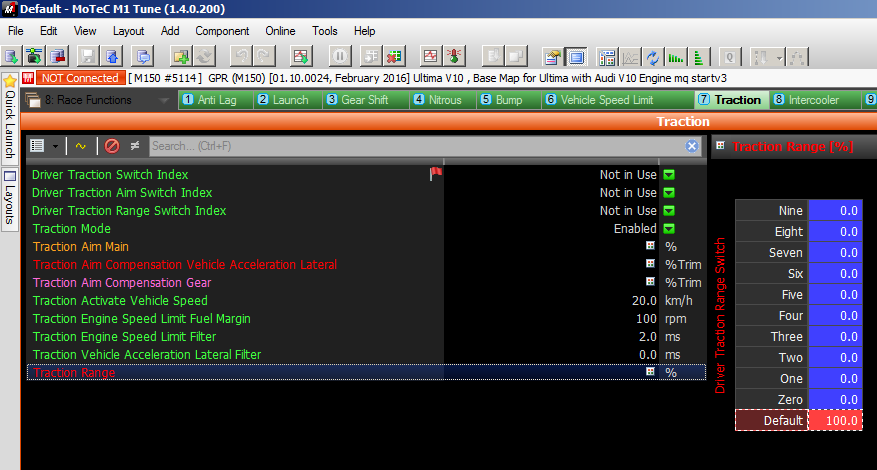Switch to the Intercooler tab
Image resolution: width=877 pixels, height=470 pixels.
pyautogui.click(x=813, y=100)
